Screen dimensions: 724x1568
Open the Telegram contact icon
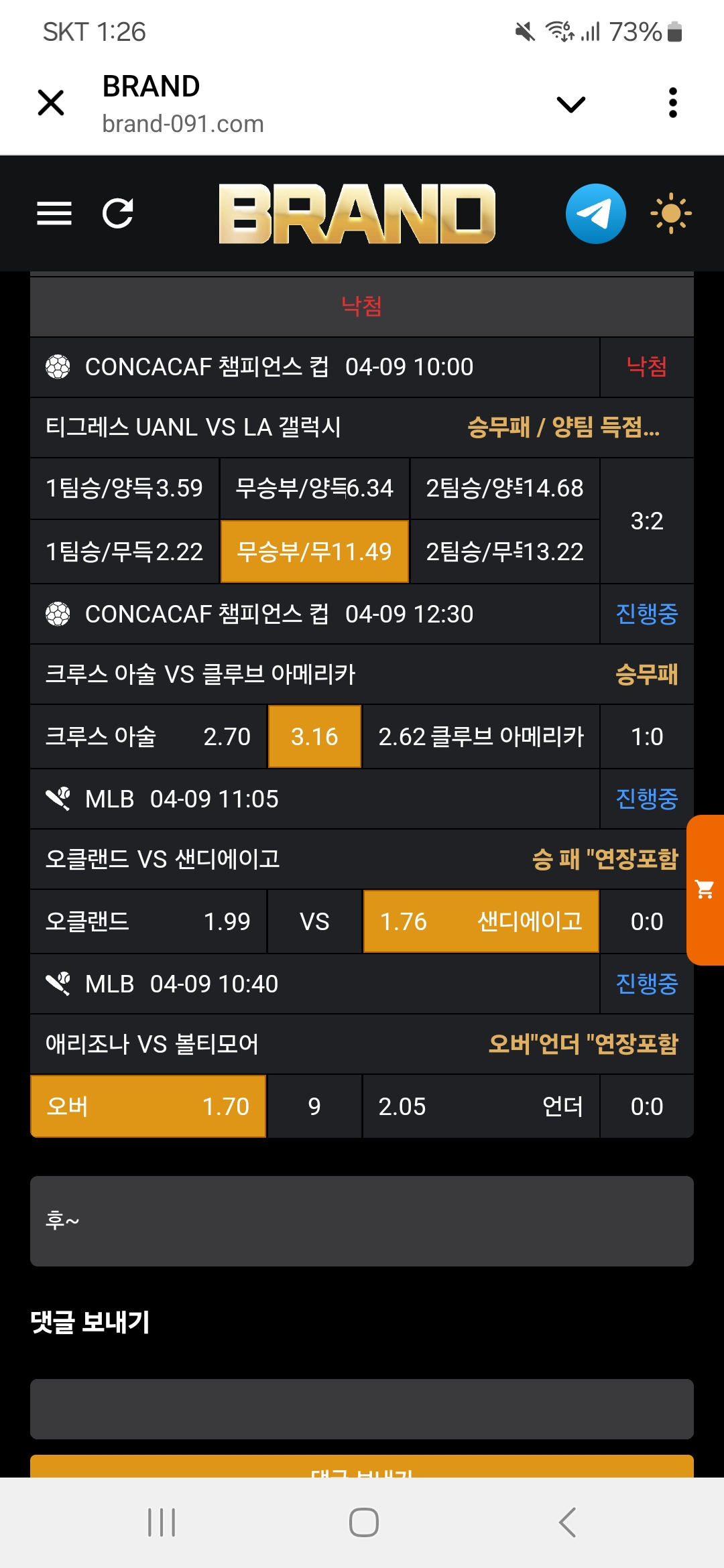[x=595, y=214]
